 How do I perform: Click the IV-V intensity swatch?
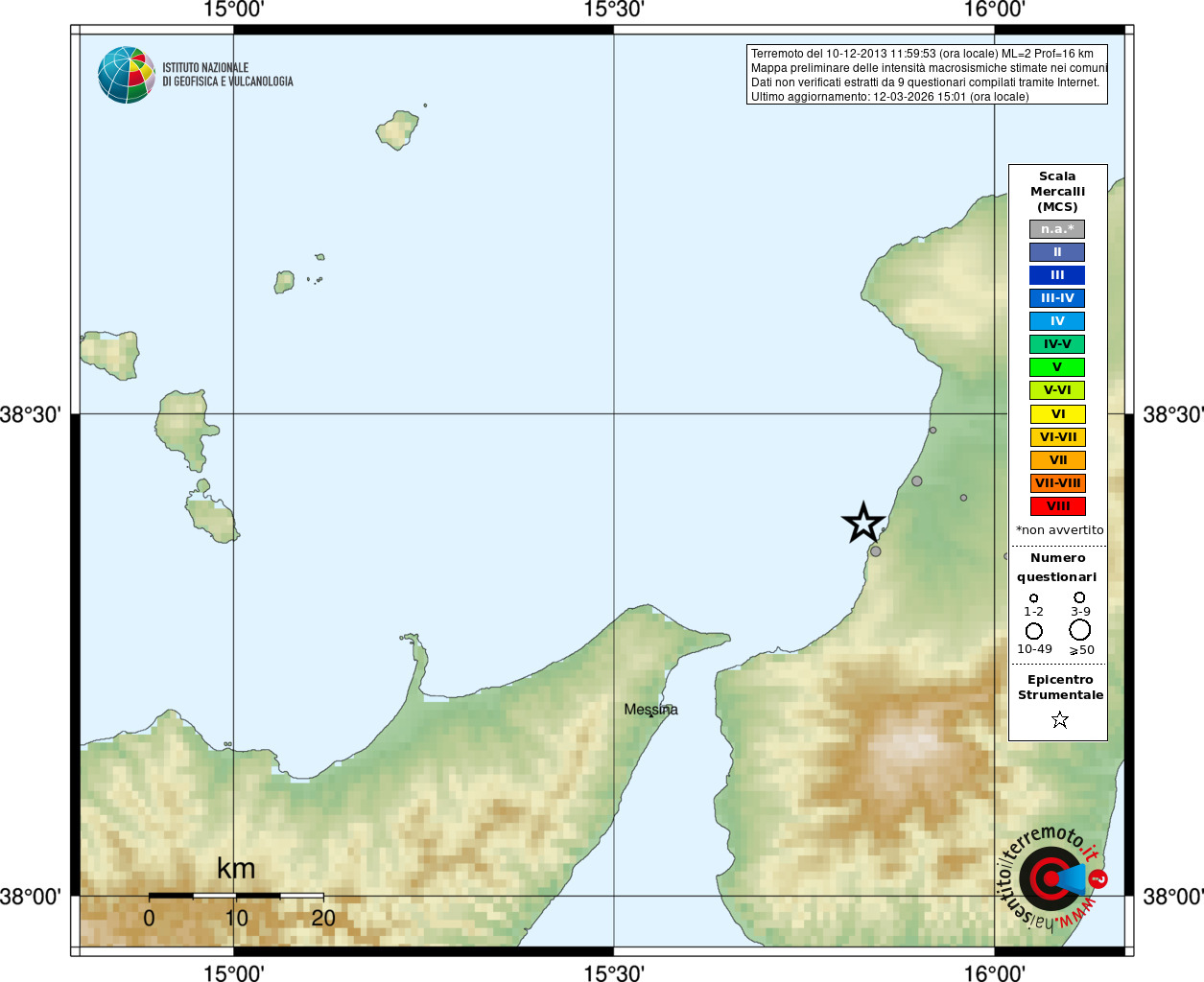1057,344
